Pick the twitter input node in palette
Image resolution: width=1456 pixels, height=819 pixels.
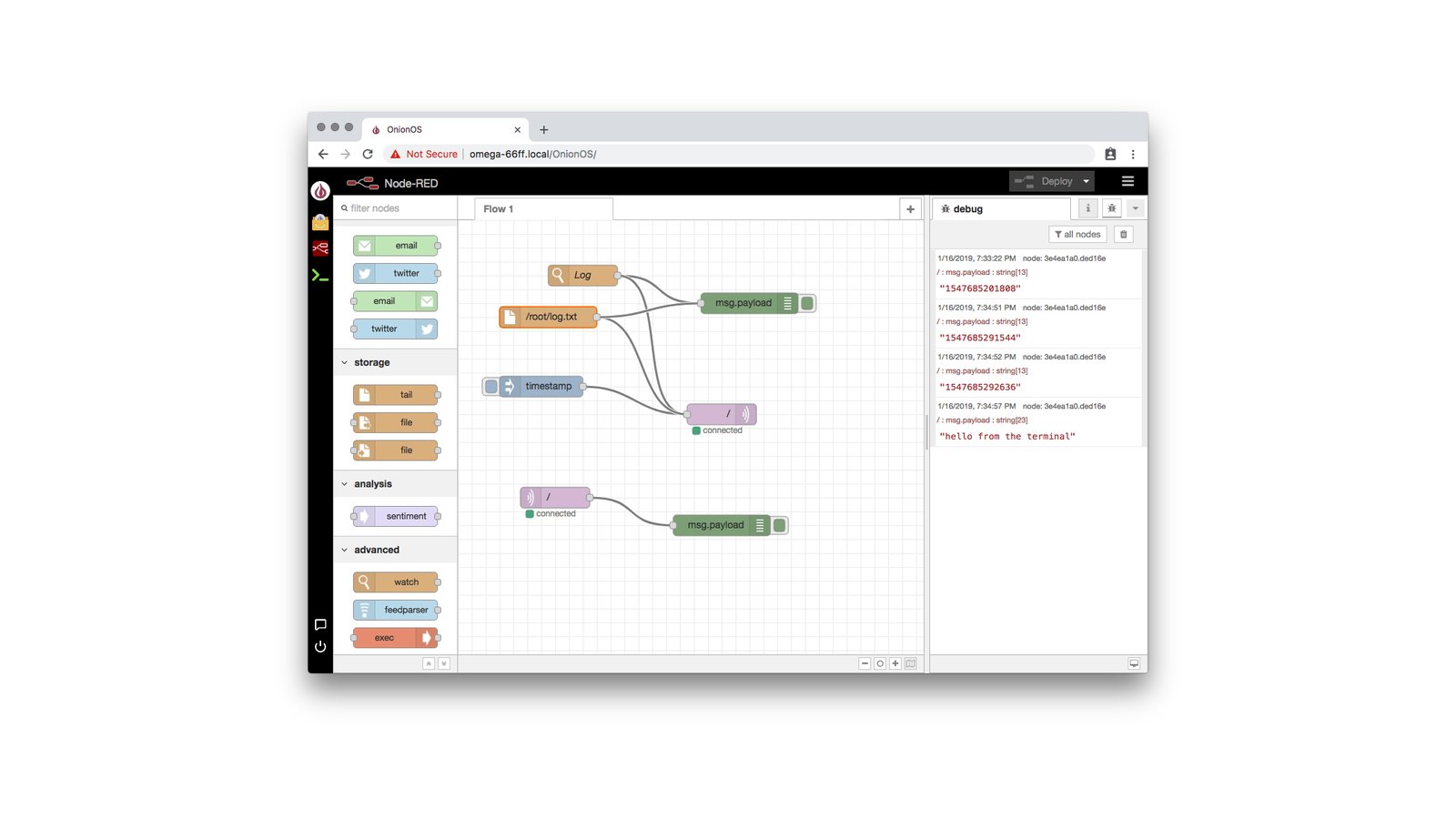(395, 273)
